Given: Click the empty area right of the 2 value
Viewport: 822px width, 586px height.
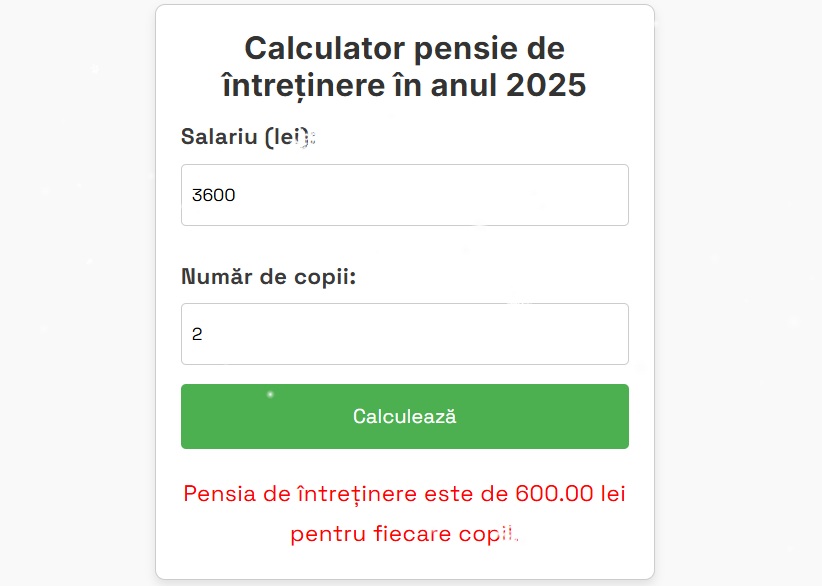Looking at the screenshot, I should coord(450,333).
